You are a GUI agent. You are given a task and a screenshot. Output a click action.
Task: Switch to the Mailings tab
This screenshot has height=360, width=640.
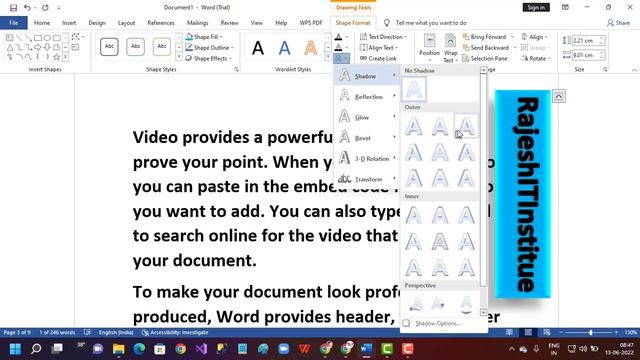coord(198,23)
